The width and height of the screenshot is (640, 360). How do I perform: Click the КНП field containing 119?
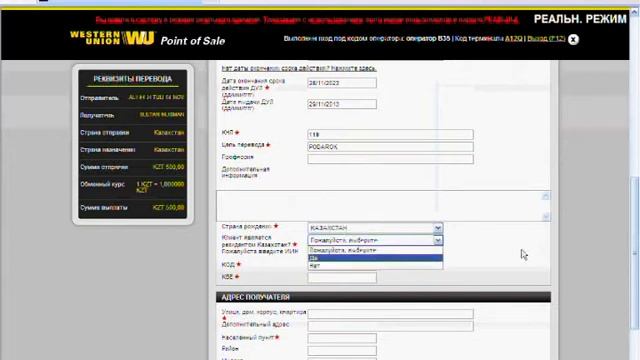click(x=391, y=134)
